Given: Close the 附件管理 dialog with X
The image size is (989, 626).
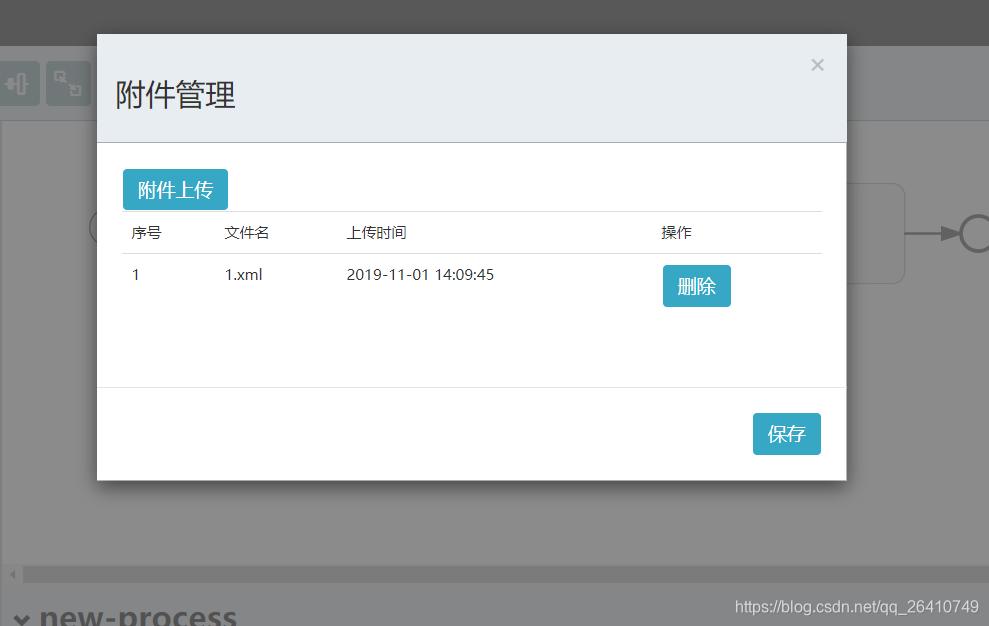Looking at the screenshot, I should point(817,65).
